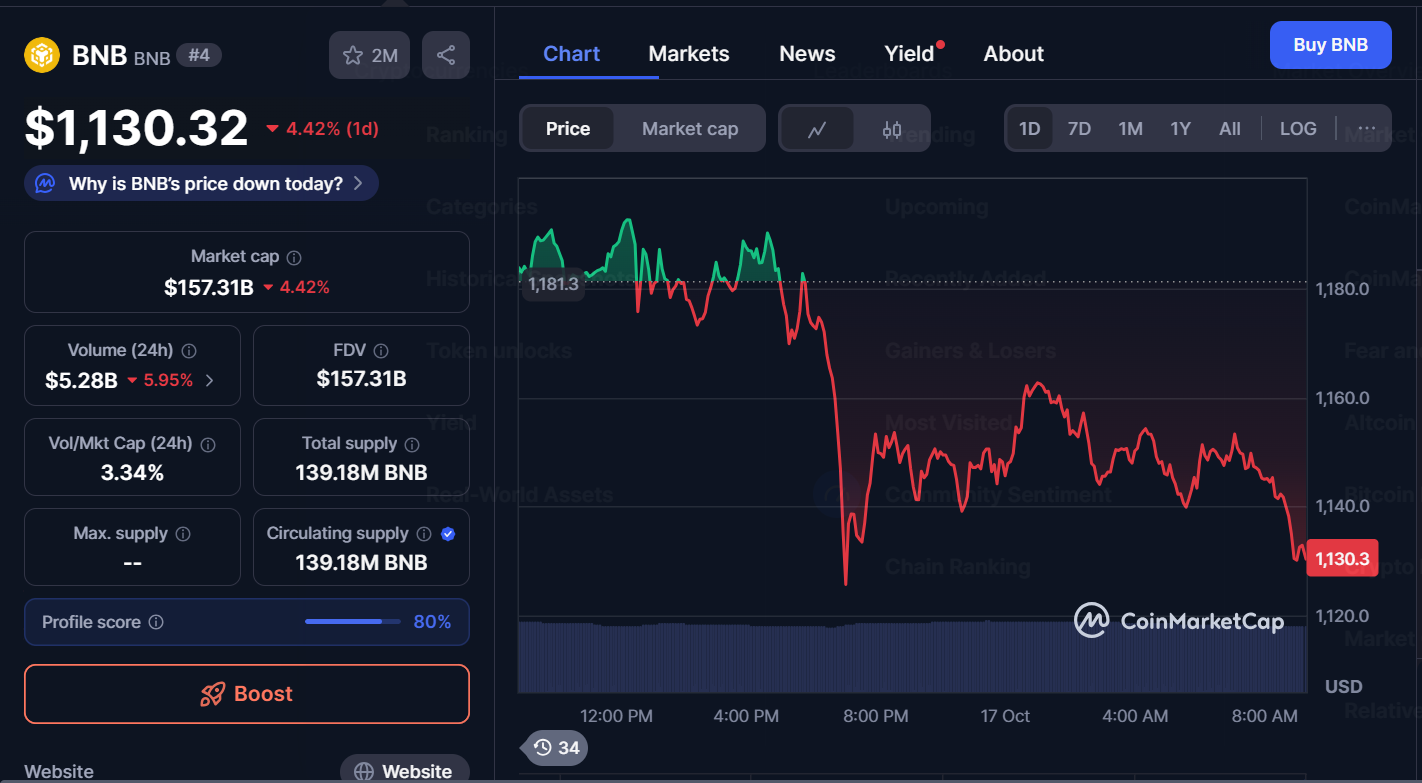Select the Market cap chart toggle
Screen dimensions: 1422x783
[x=690, y=129]
